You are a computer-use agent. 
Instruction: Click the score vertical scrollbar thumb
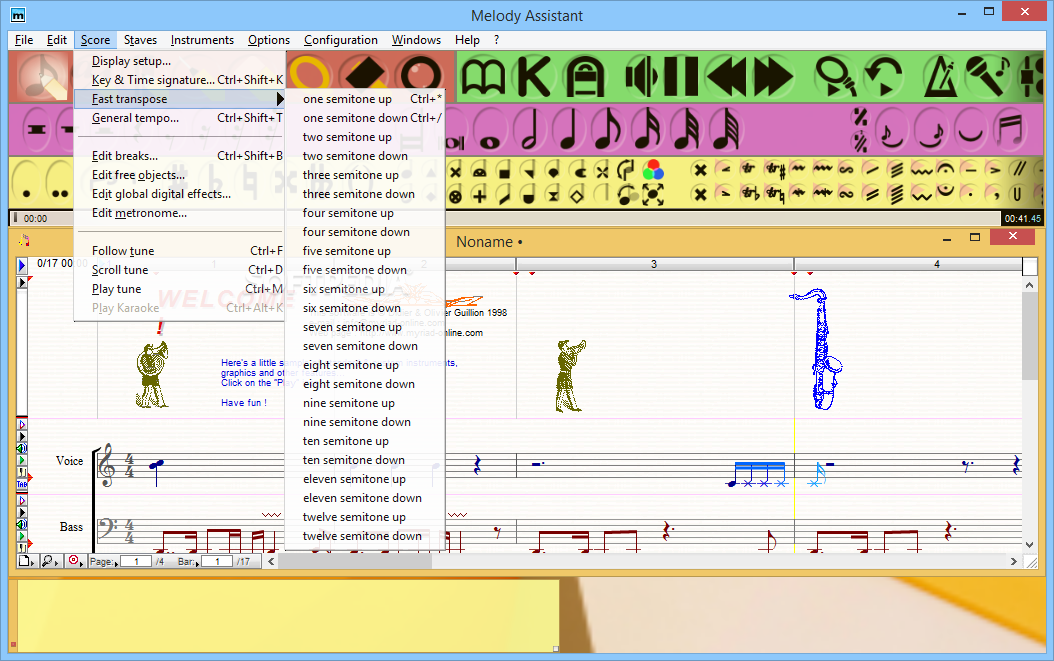pos(1029,336)
